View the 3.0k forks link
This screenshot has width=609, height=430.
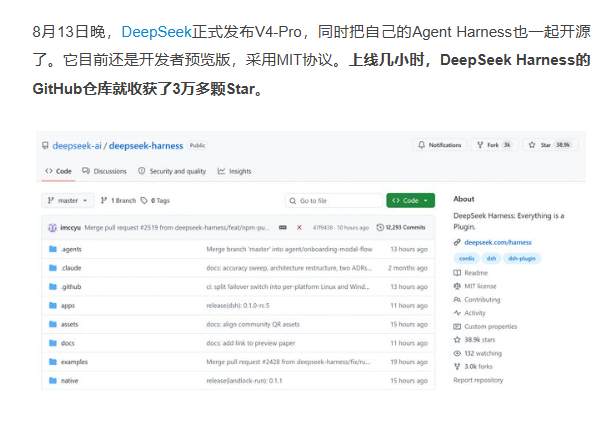point(478,367)
